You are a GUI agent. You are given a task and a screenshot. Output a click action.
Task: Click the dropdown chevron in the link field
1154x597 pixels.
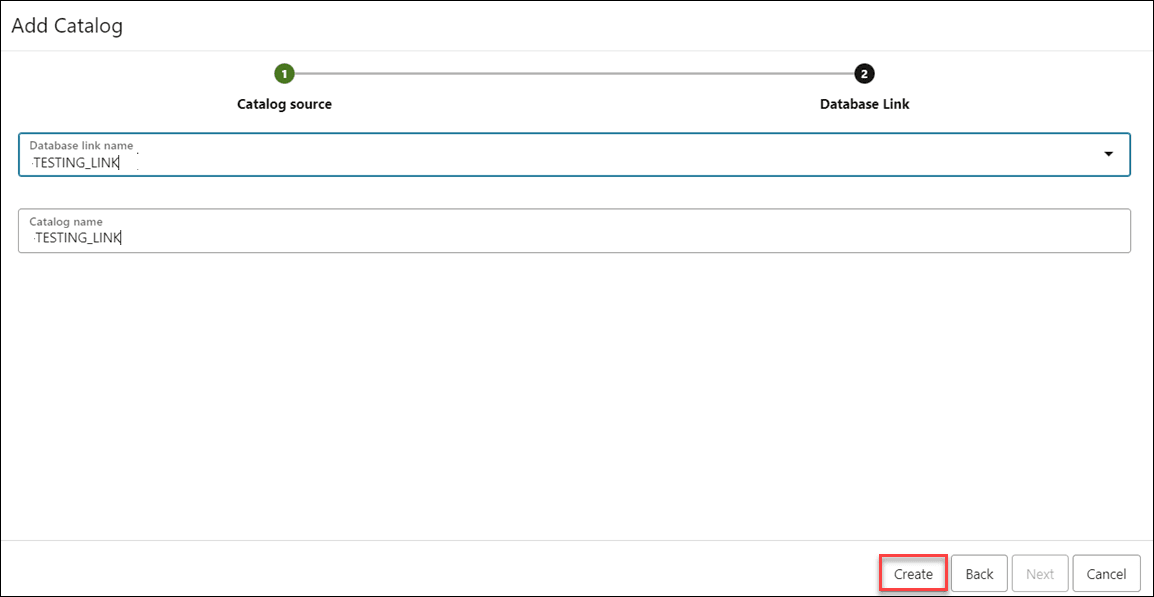coord(1108,154)
